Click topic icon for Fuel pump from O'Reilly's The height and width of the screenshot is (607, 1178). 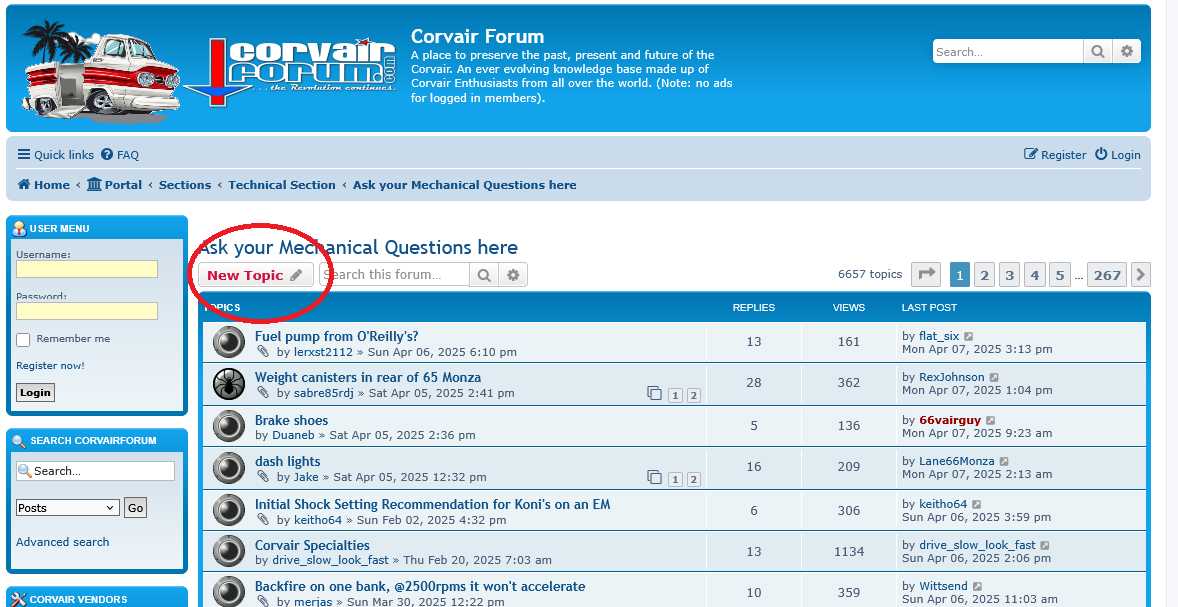click(229, 343)
